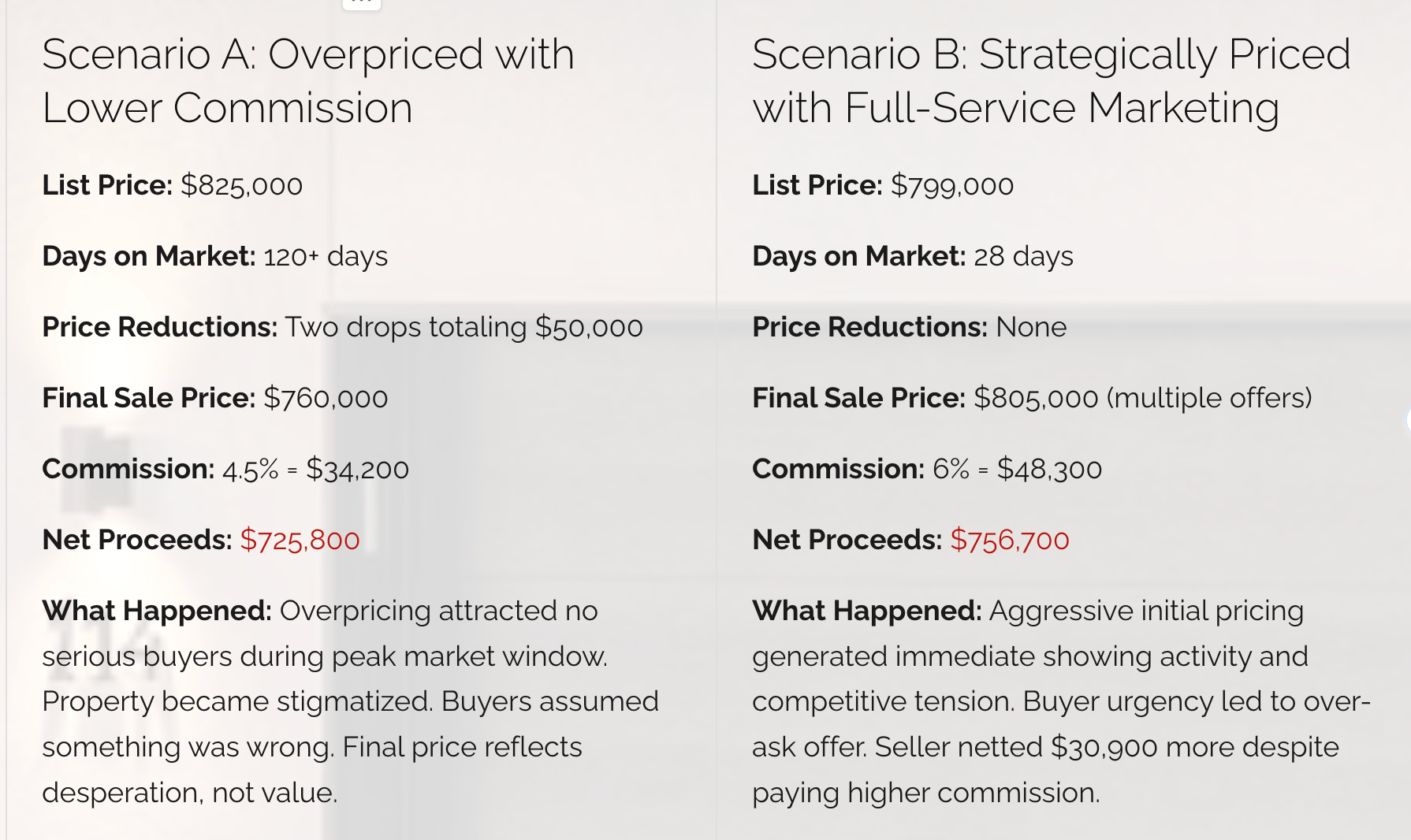Click the "Scenario B: Strategically Priced" heading

(x=1051, y=55)
